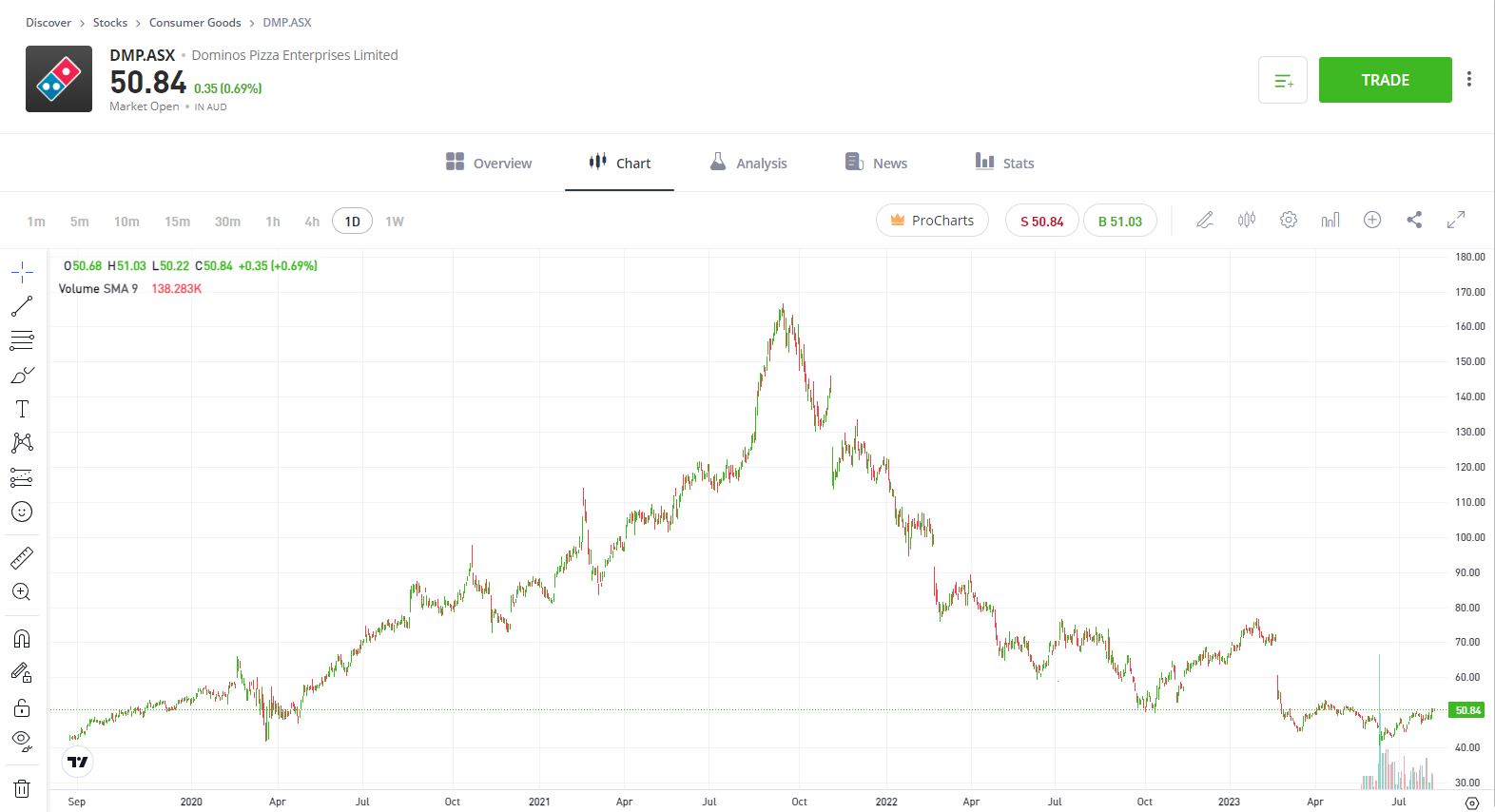Select the 1m timeframe

[x=36, y=222]
